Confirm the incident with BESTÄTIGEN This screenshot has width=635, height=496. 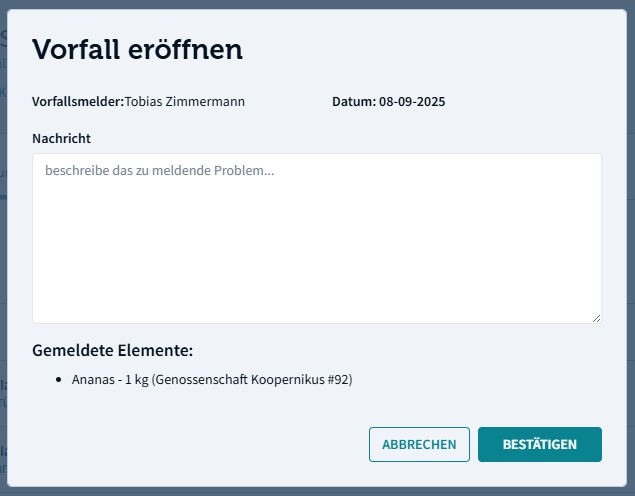click(x=539, y=445)
